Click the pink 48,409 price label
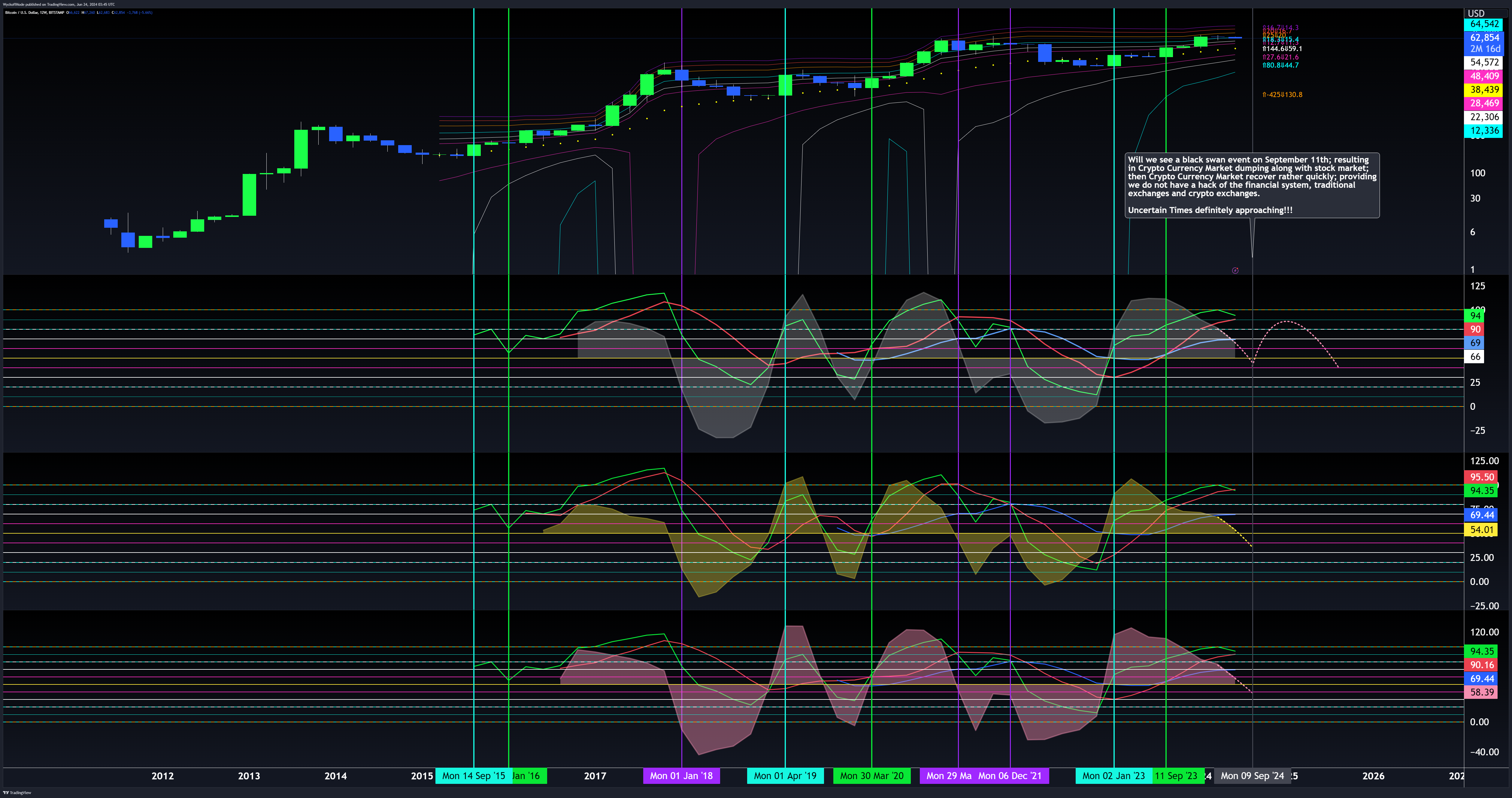Image resolution: width=1512 pixels, height=798 pixels. [1484, 76]
